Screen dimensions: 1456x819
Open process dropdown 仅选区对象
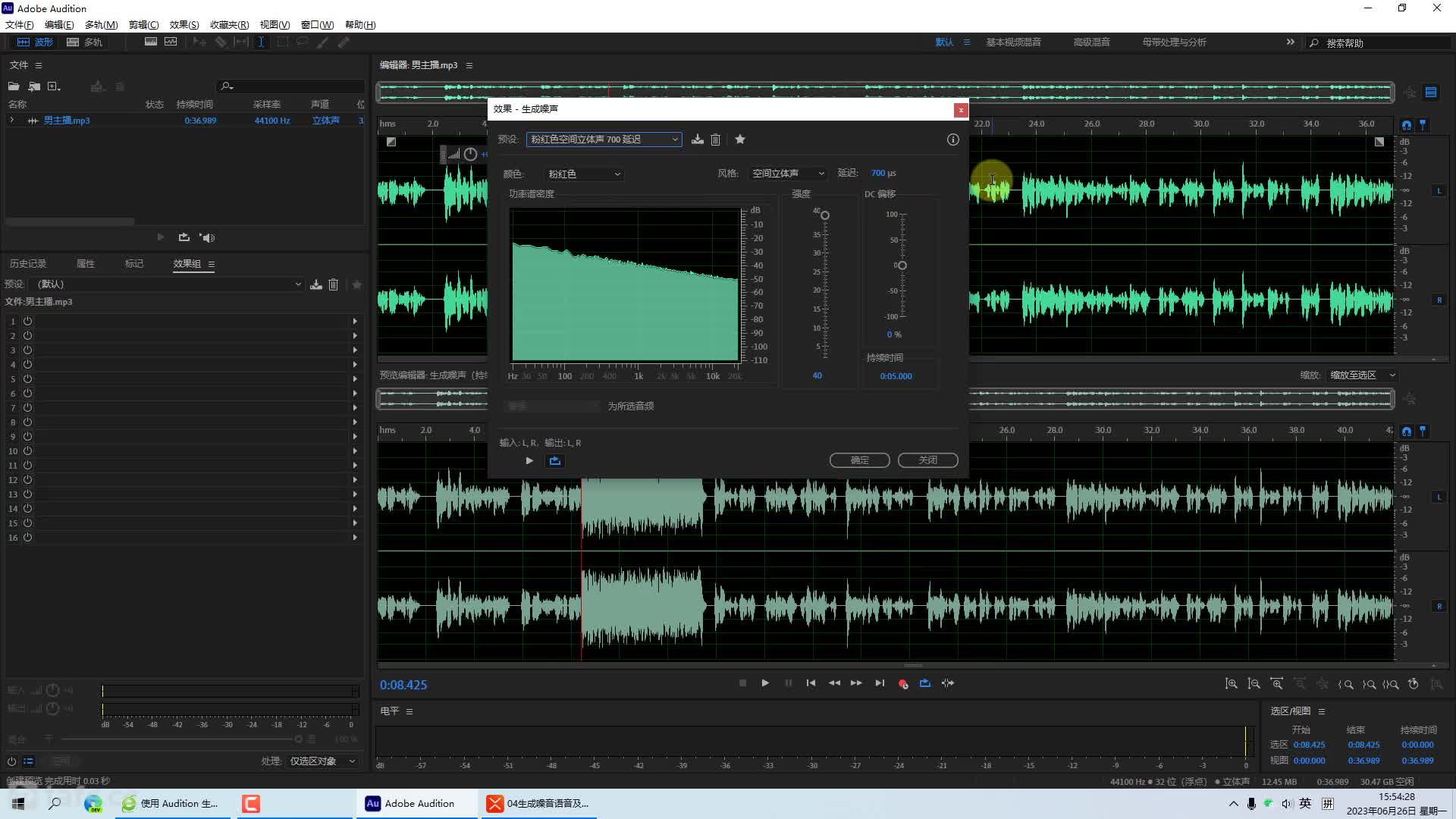[x=323, y=761]
